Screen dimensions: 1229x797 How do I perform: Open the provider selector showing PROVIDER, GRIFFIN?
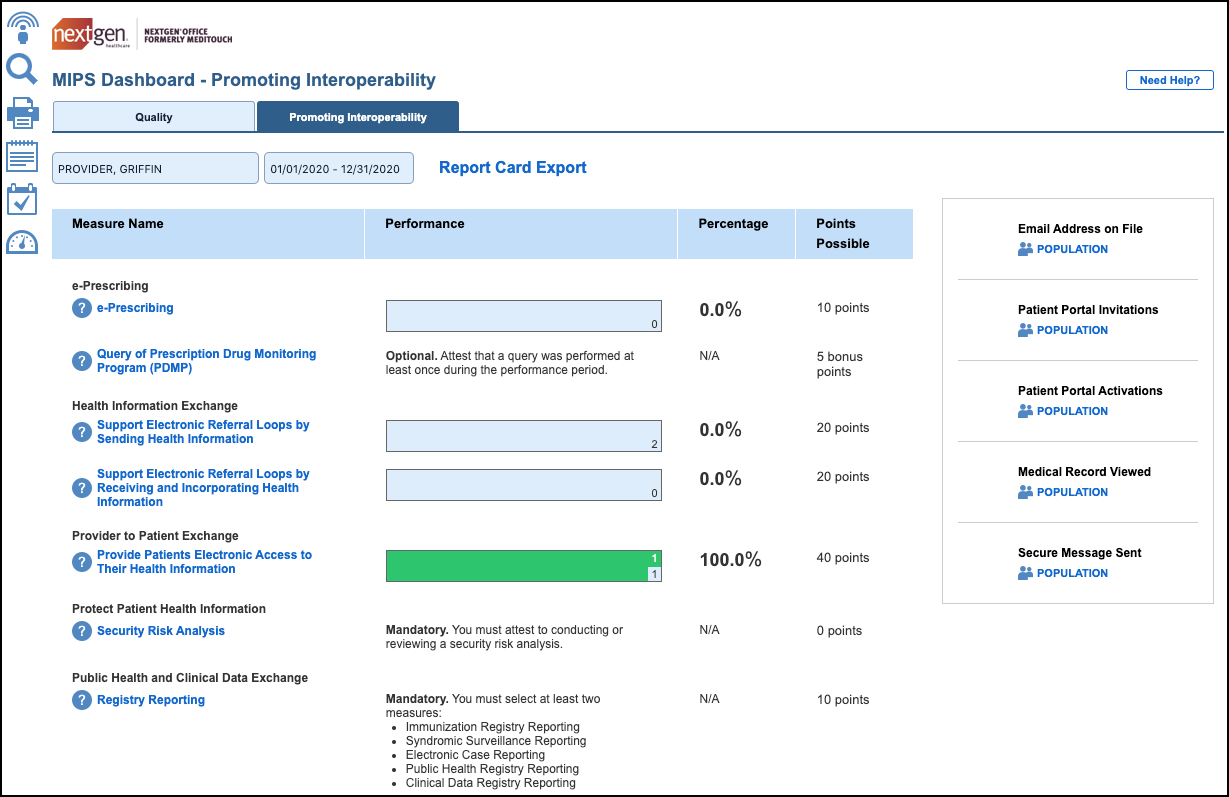[154, 167]
